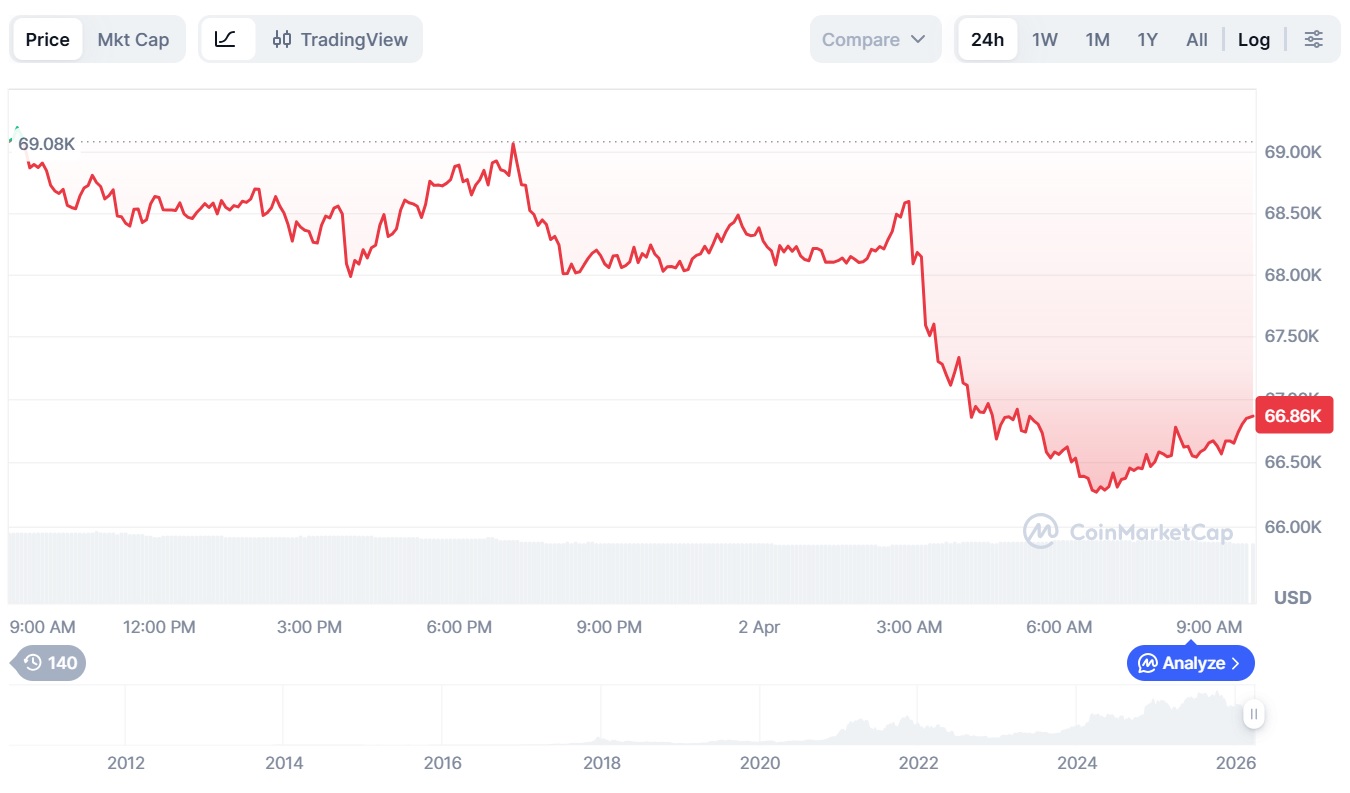The image size is (1350, 793).
Task: Click the history clock icon badge
Action: point(33,662)
